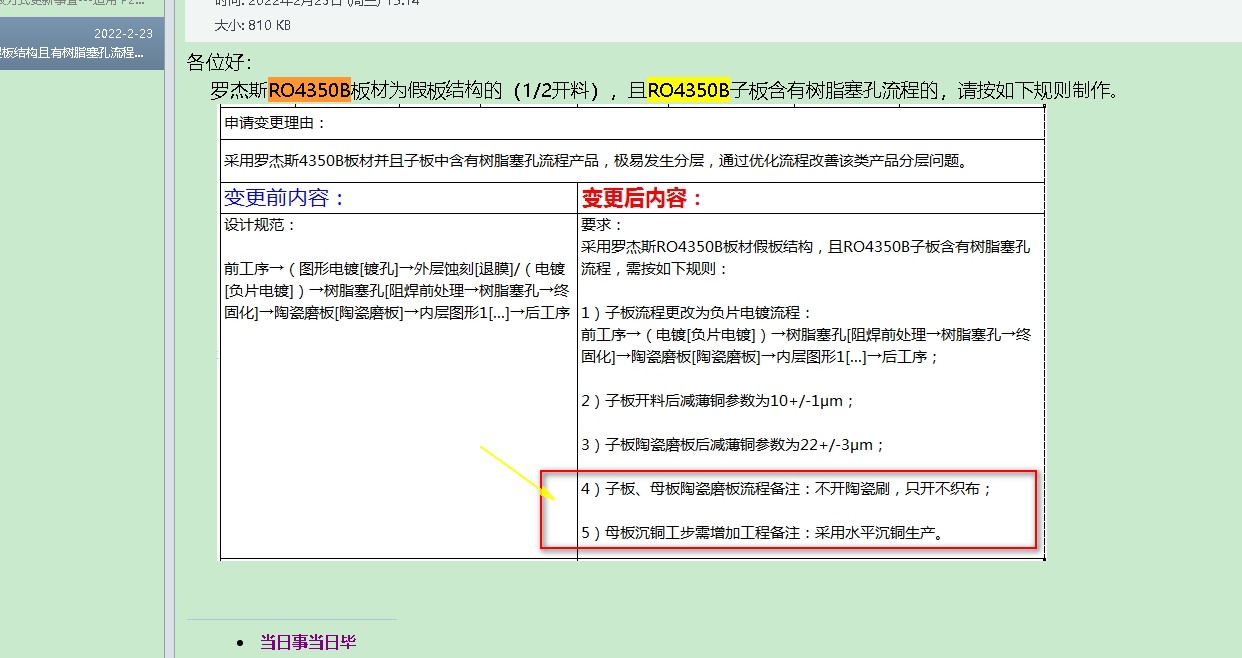Click the red heading '变更后内容:'
Viewport: 1242px width, 658px height.
click(644, 198)
